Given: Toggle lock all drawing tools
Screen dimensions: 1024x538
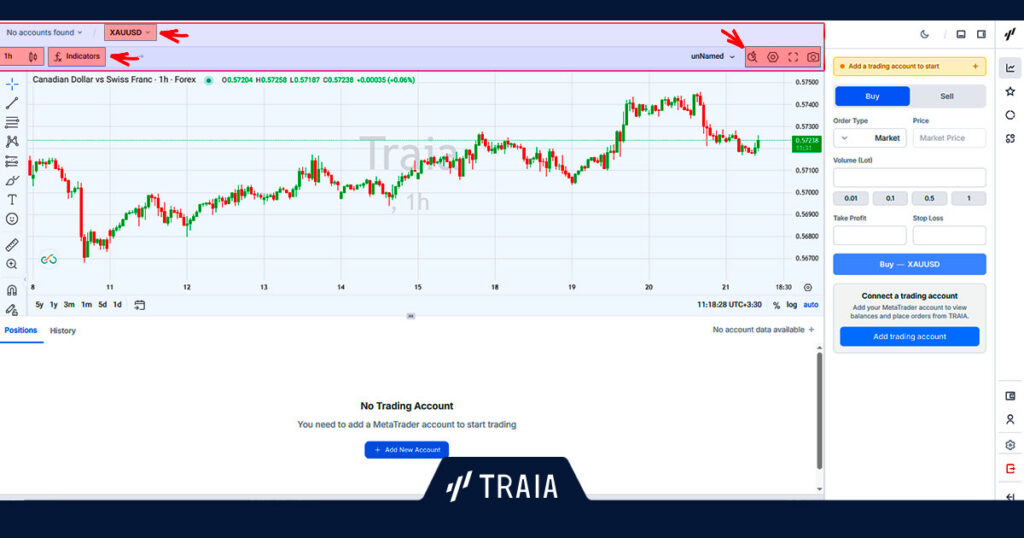Looking at the screenshot, I should (12, 309).
